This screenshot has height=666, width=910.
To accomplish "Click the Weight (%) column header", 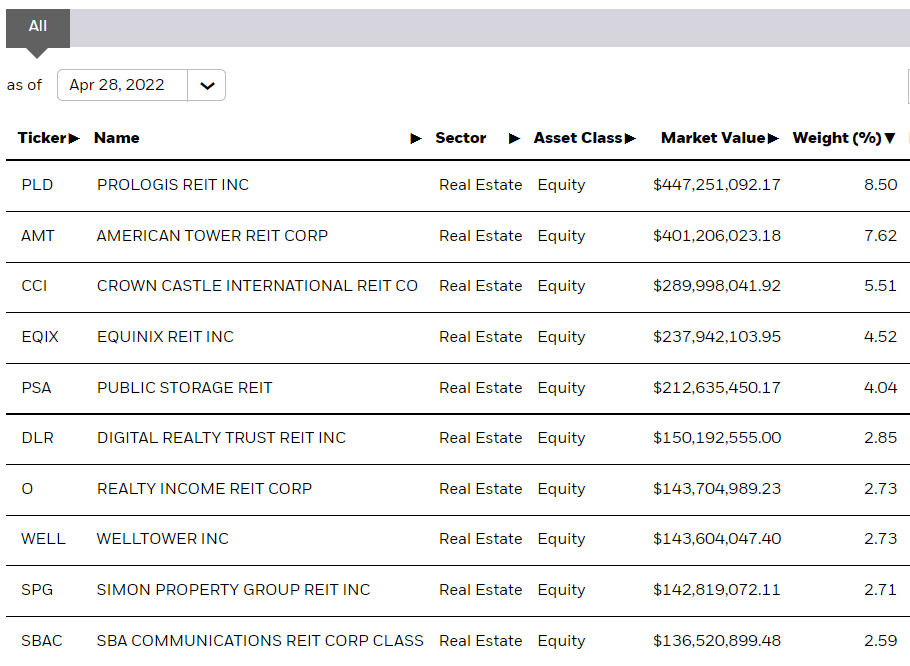I will [837, 138].
